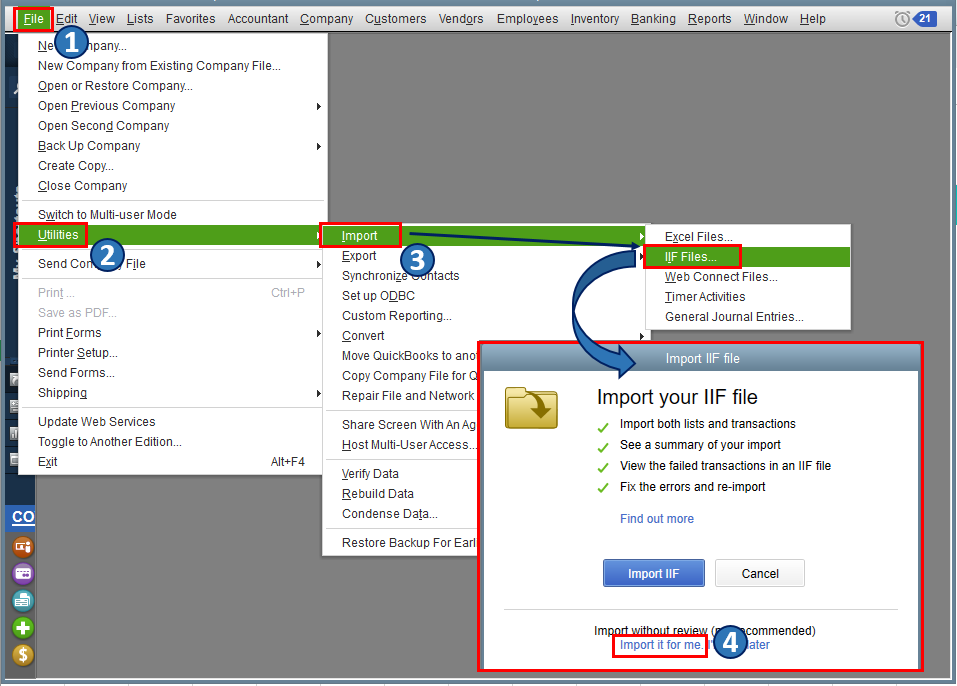Open the reminders alarm clock icon

click(901, 19)
